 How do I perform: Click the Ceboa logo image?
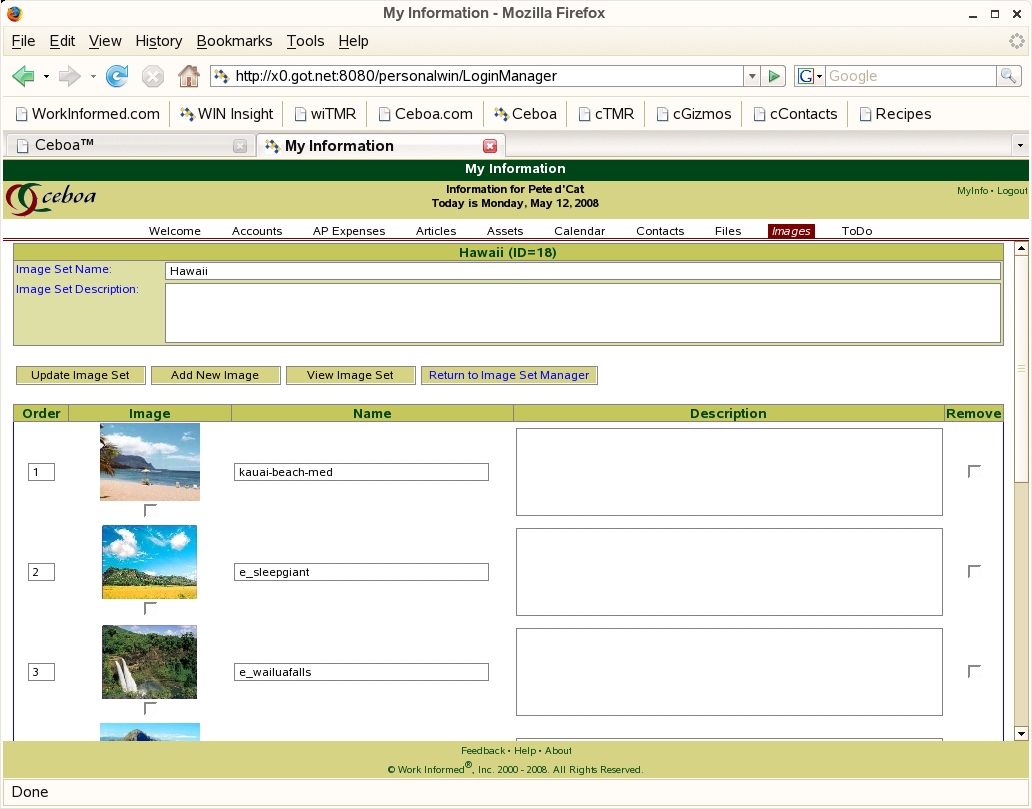click(51, 197)
